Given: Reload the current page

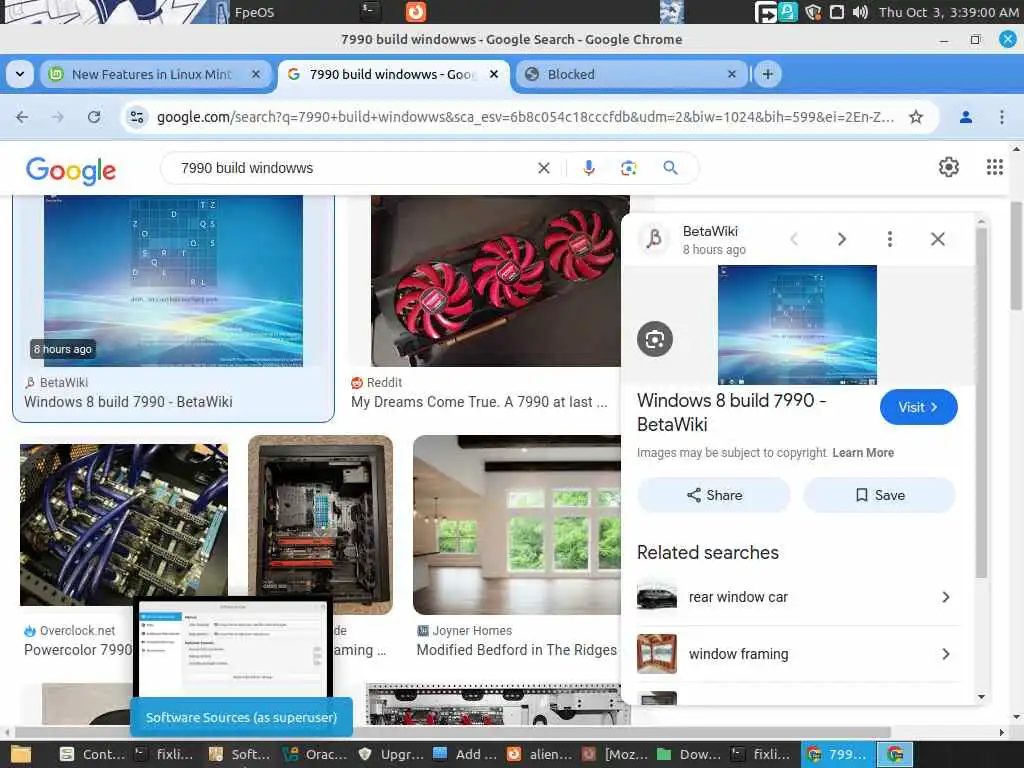Looking at the screenshot, I should 94,117.
